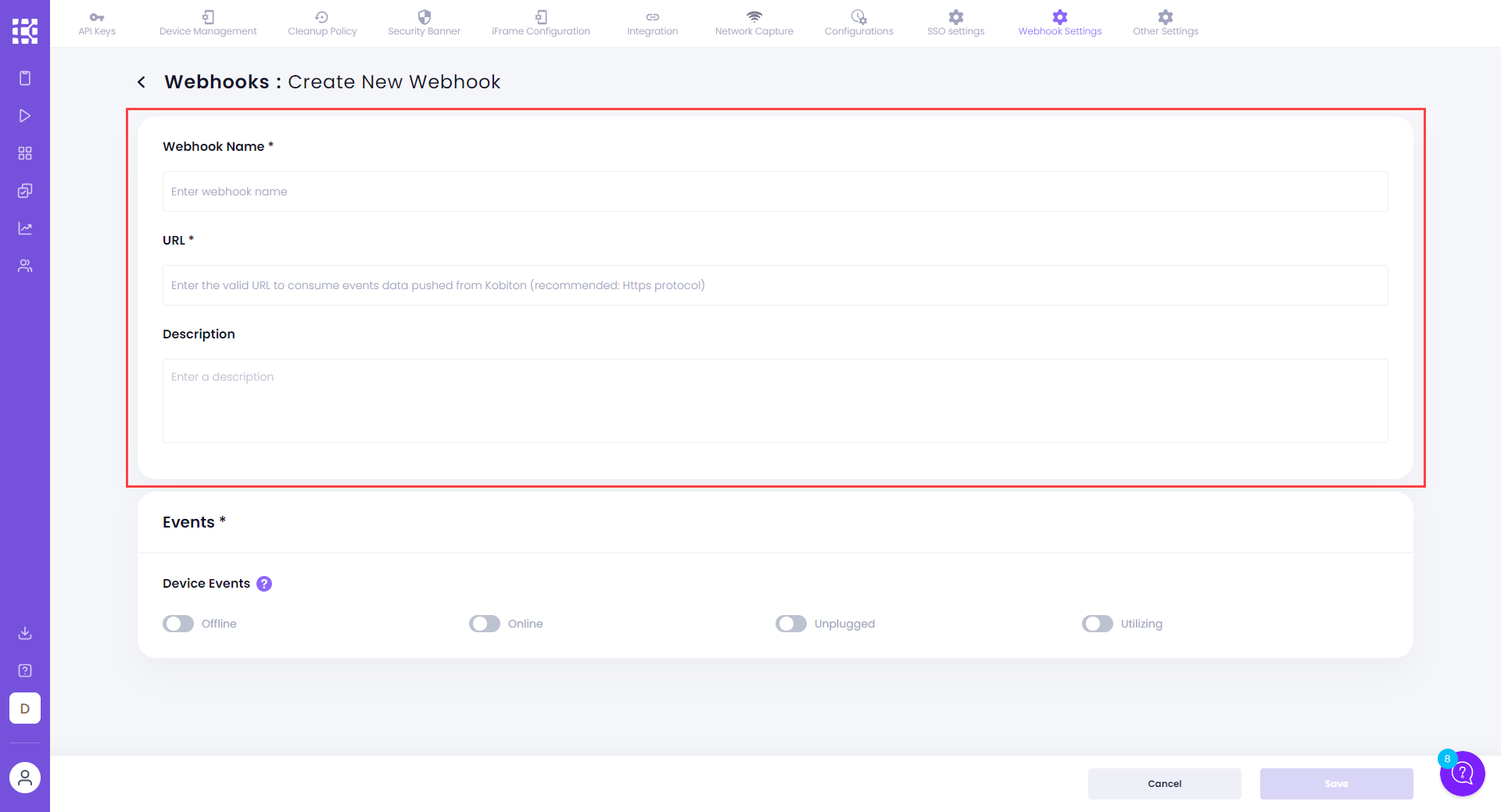
Task: Enable the Offline device event toggle
Action: 178,624
